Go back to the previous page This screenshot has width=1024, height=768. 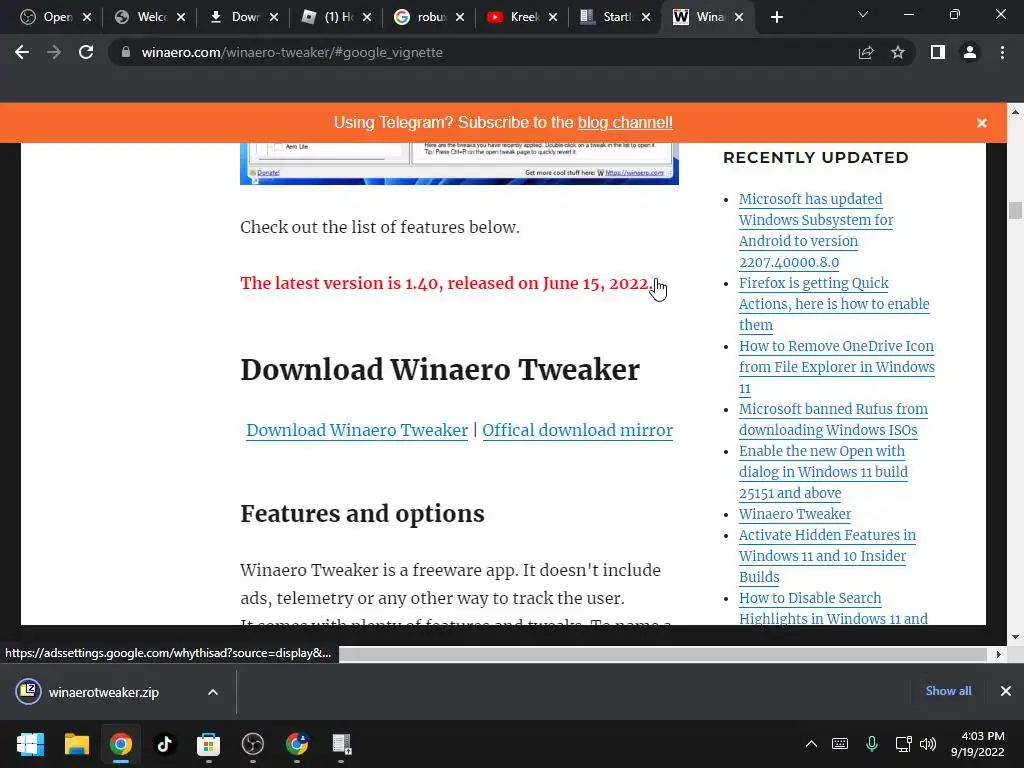(22, 52)
